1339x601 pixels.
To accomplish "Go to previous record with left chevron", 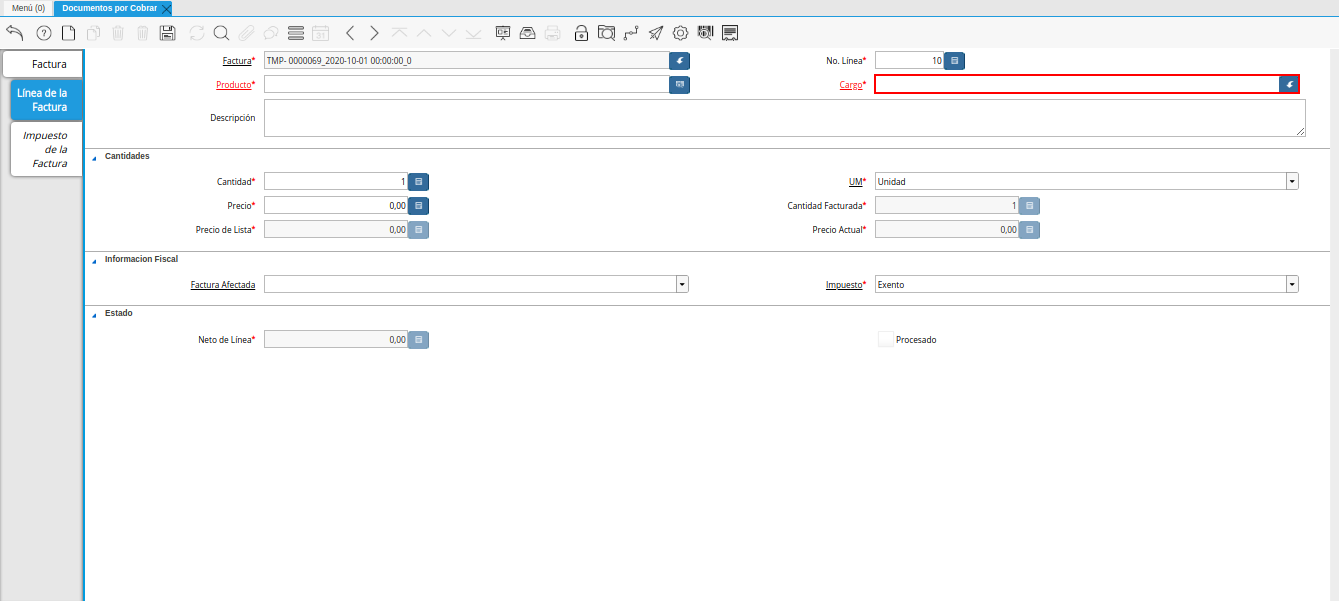I will [x=349, y=33].
